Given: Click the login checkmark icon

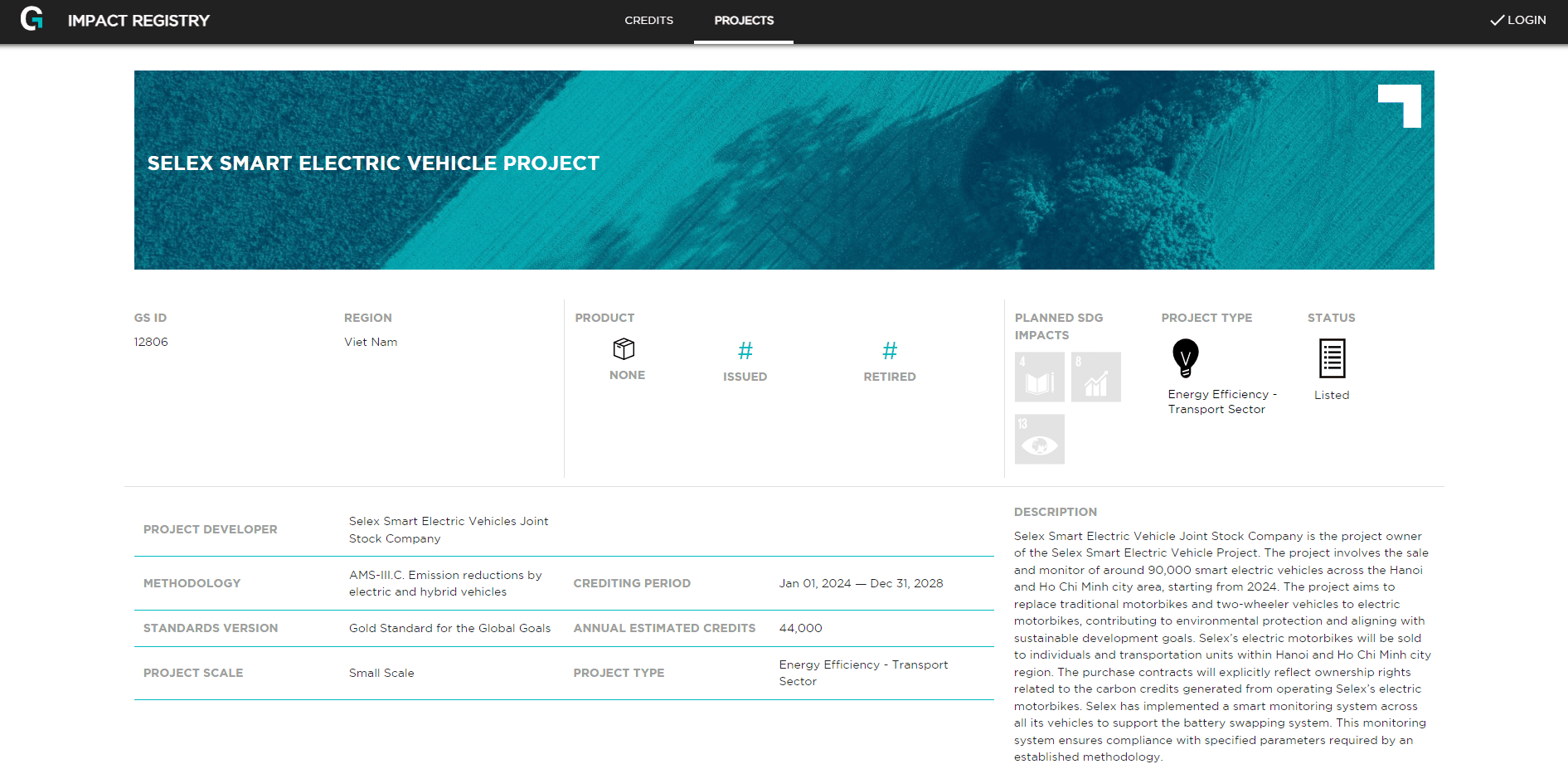Looking at the screenshot, I should pyautogui.click(x=1497, y=21).
